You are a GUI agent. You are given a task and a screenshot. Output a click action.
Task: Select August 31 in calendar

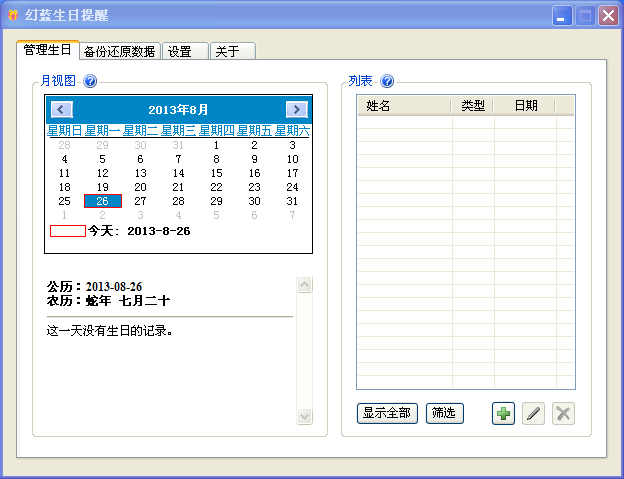(x=292, y=201)
